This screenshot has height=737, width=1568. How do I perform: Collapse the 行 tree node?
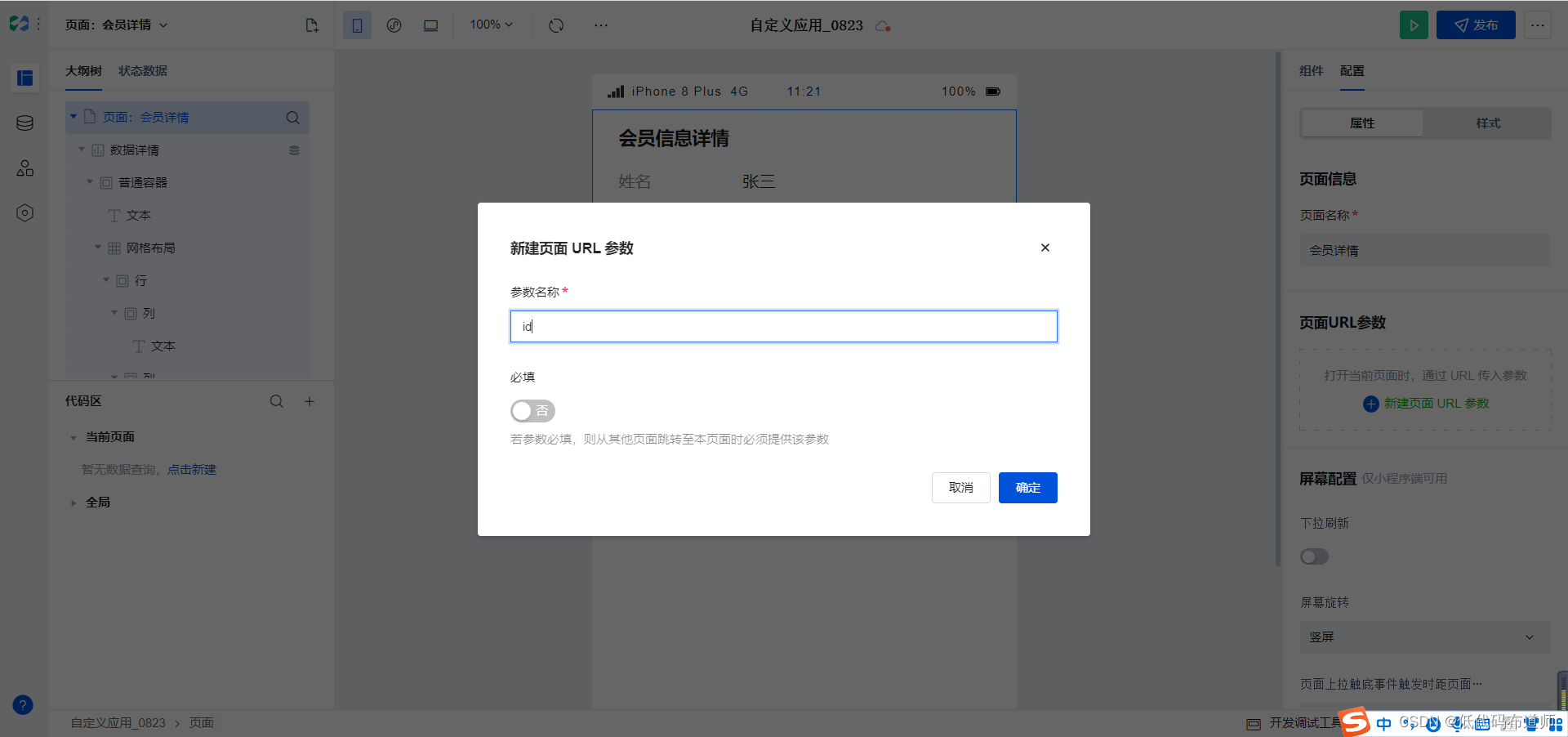tap(106, 280)
